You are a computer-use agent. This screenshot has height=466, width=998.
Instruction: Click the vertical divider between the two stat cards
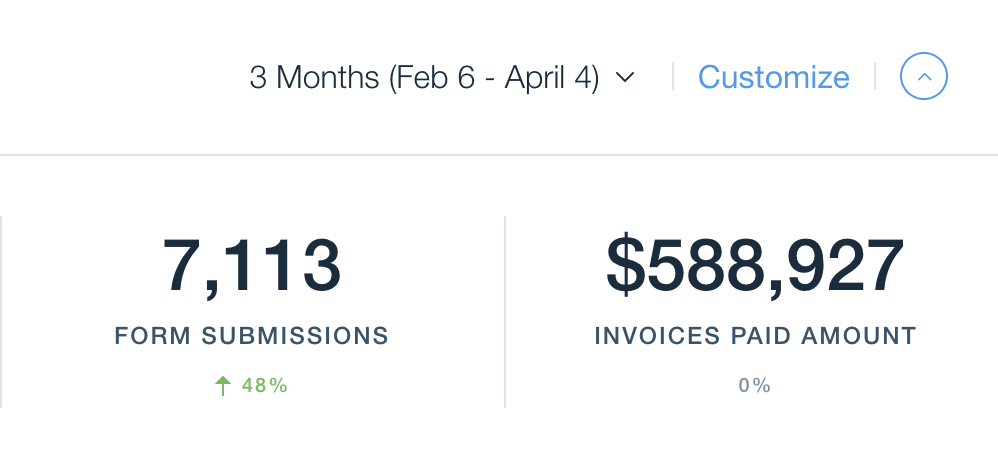pyautogui.click(x=505, y=311)
